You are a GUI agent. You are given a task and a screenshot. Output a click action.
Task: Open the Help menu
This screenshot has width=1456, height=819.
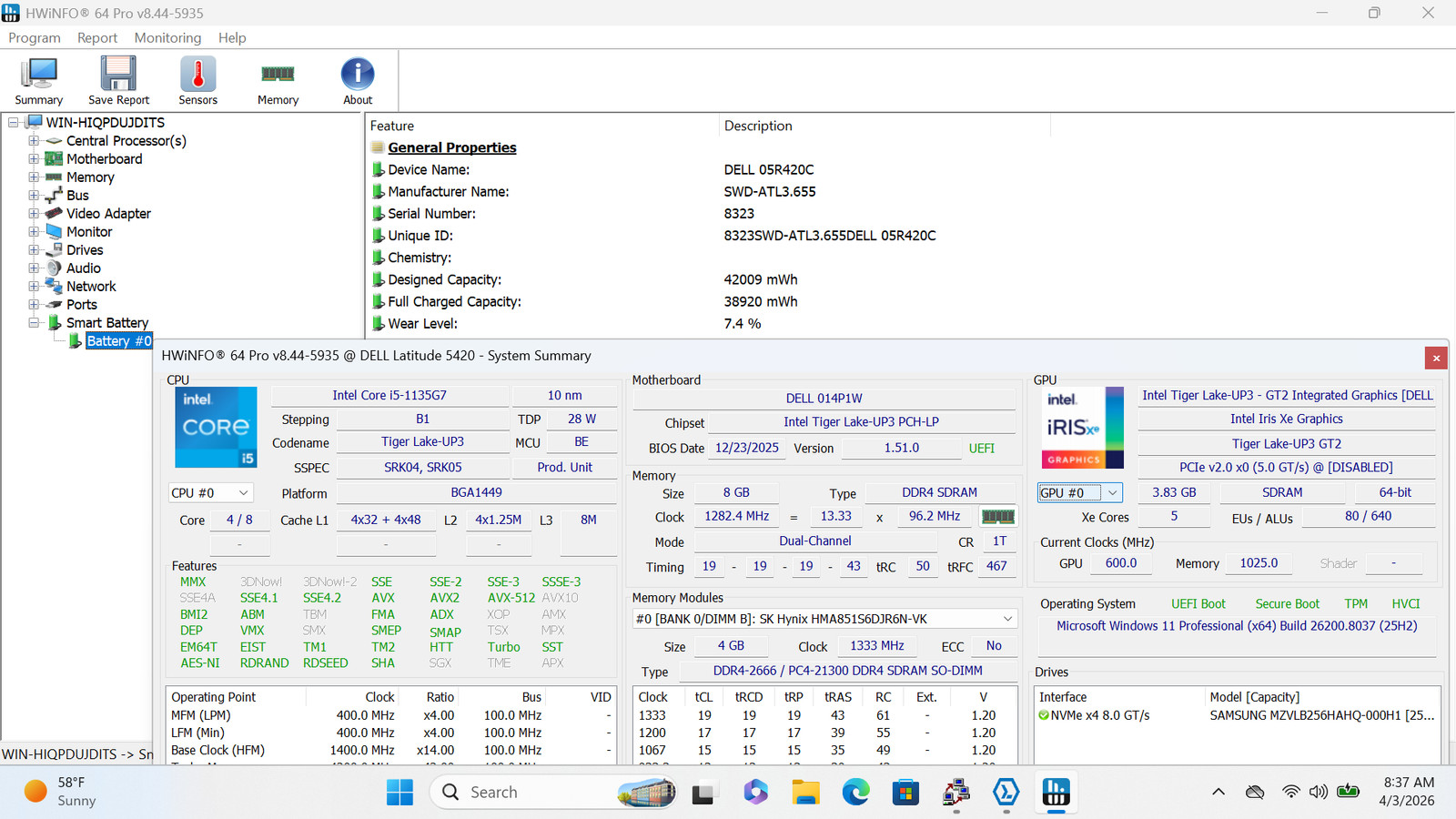click(232, 37)
